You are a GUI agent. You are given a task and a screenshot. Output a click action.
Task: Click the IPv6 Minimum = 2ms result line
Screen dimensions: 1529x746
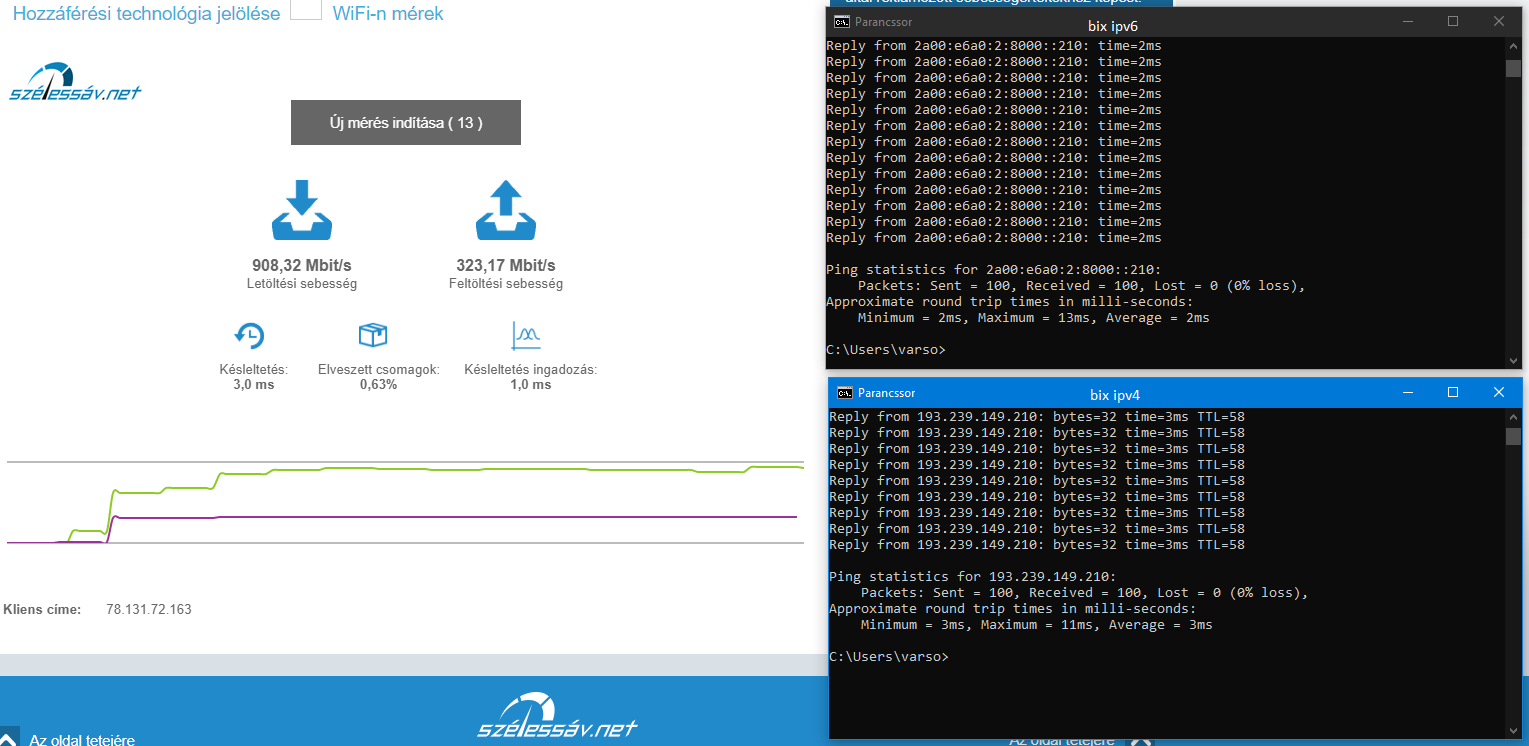tap(1033, 318)
